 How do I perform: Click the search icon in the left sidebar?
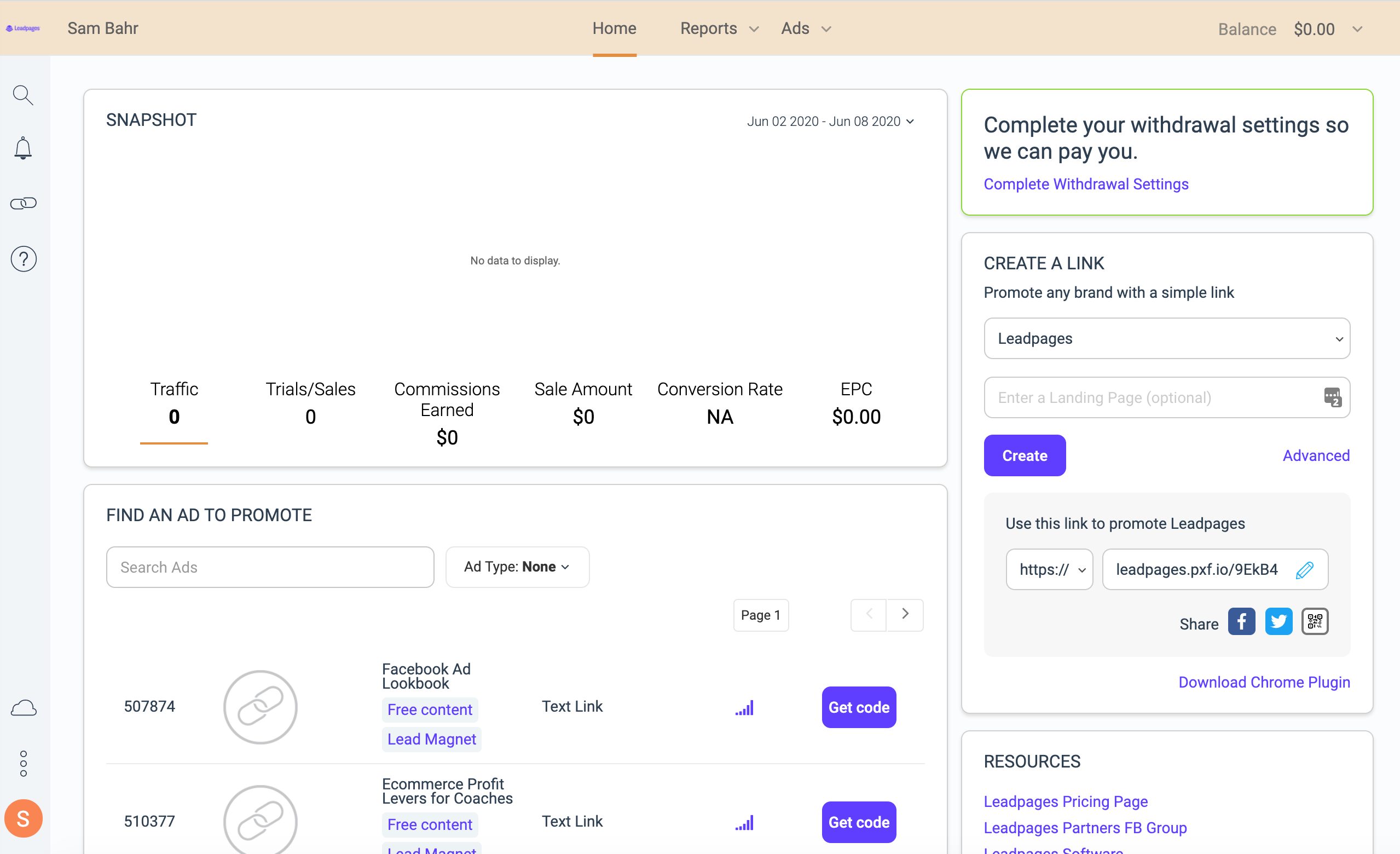pos(23,95)
